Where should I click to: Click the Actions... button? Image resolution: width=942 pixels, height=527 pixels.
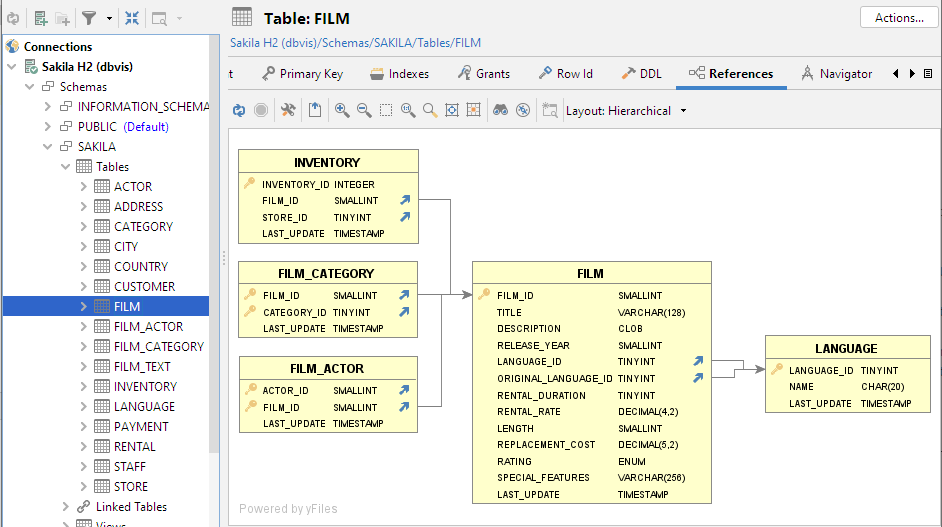tap(898, 18)
